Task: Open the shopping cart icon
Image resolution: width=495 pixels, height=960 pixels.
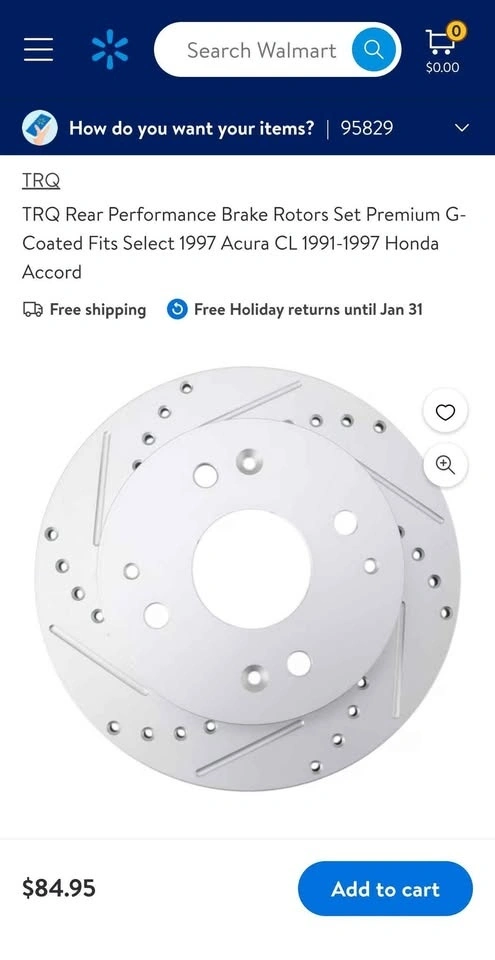Action: [x=437, y=41]
